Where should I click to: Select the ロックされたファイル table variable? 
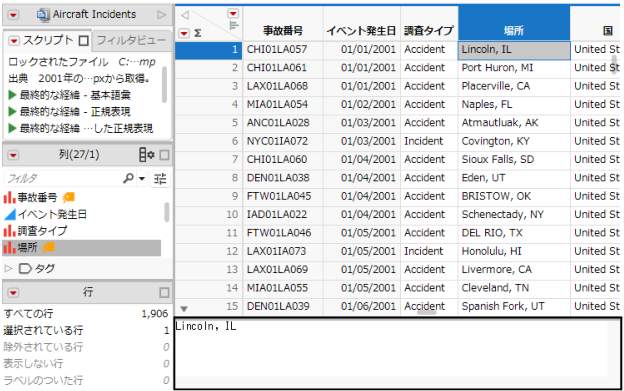pyautogui.click(x=82, y=62)
